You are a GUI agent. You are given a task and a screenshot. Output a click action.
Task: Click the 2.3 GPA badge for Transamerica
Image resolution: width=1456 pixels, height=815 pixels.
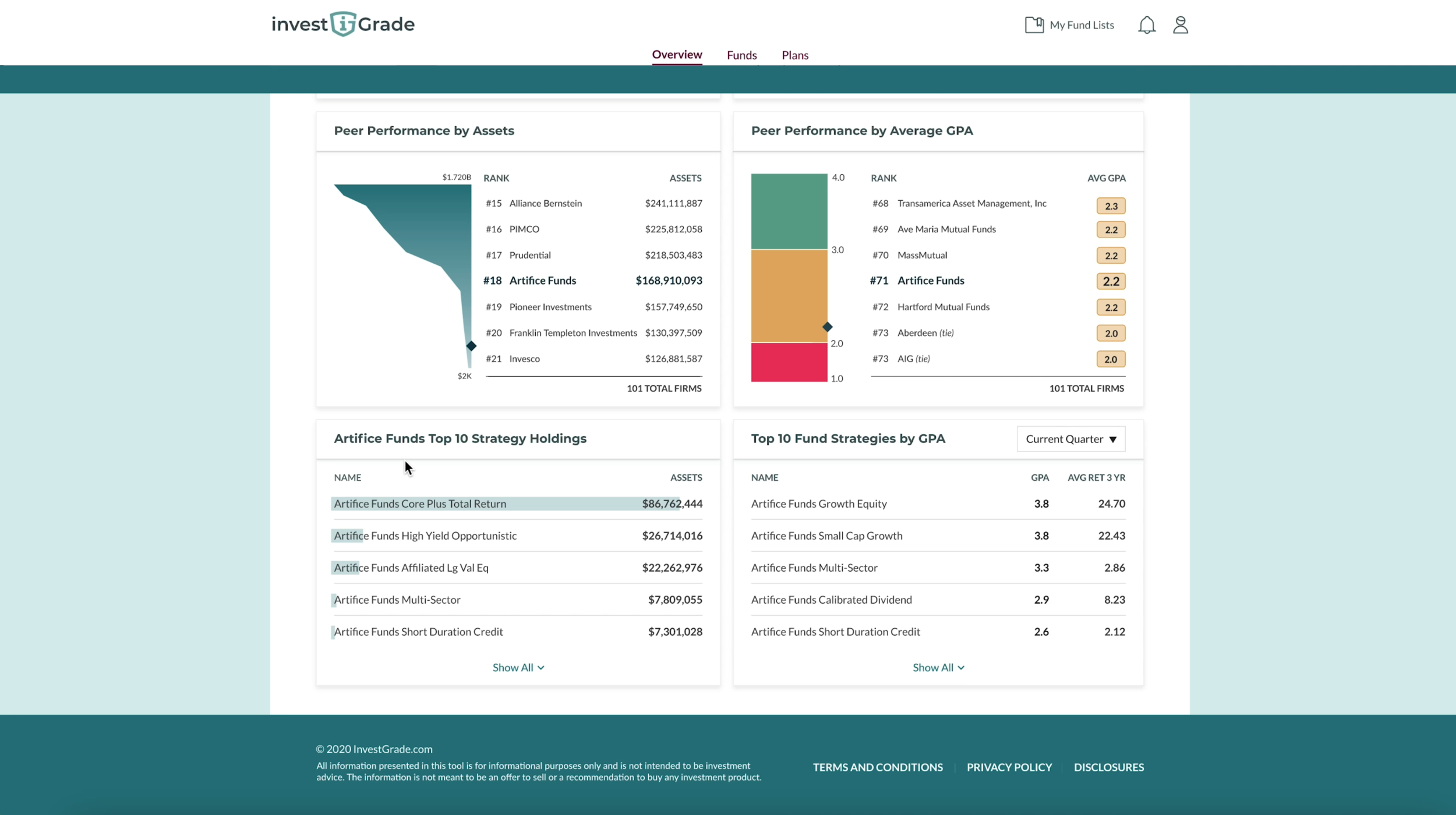pyautogui.click(x=1111, y=206)
